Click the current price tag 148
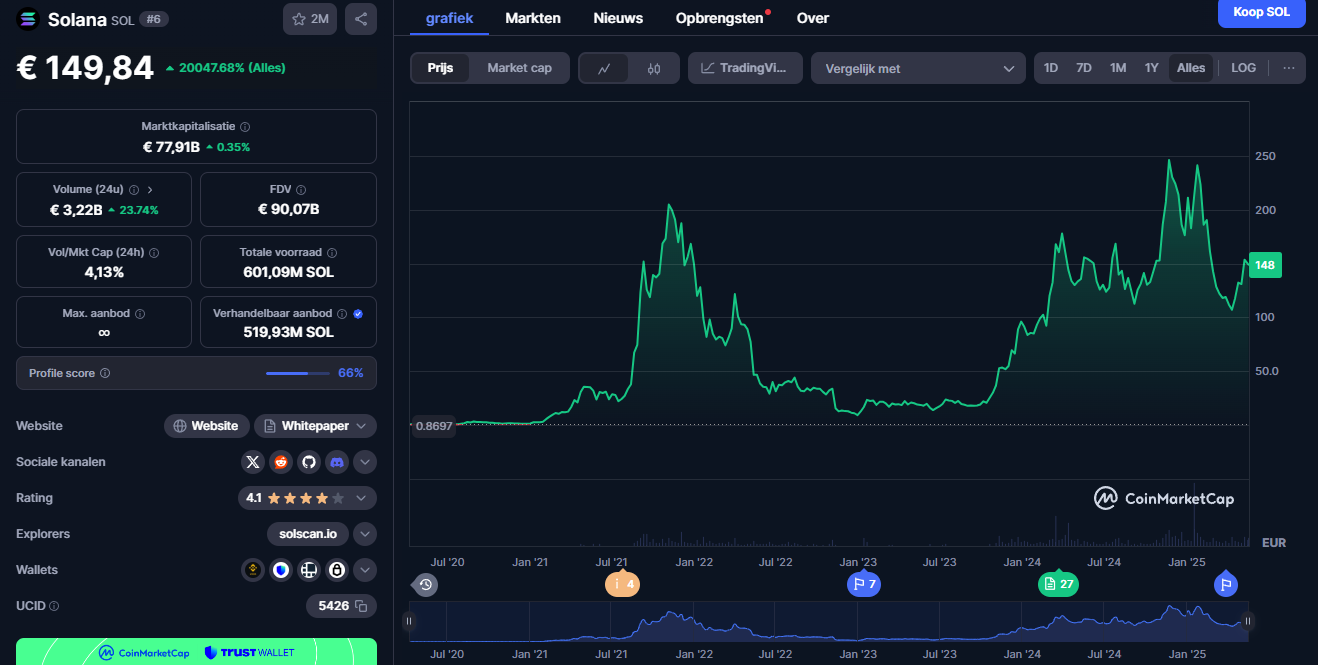This screenshot has height=665, width=1318. coord(1265,265)
